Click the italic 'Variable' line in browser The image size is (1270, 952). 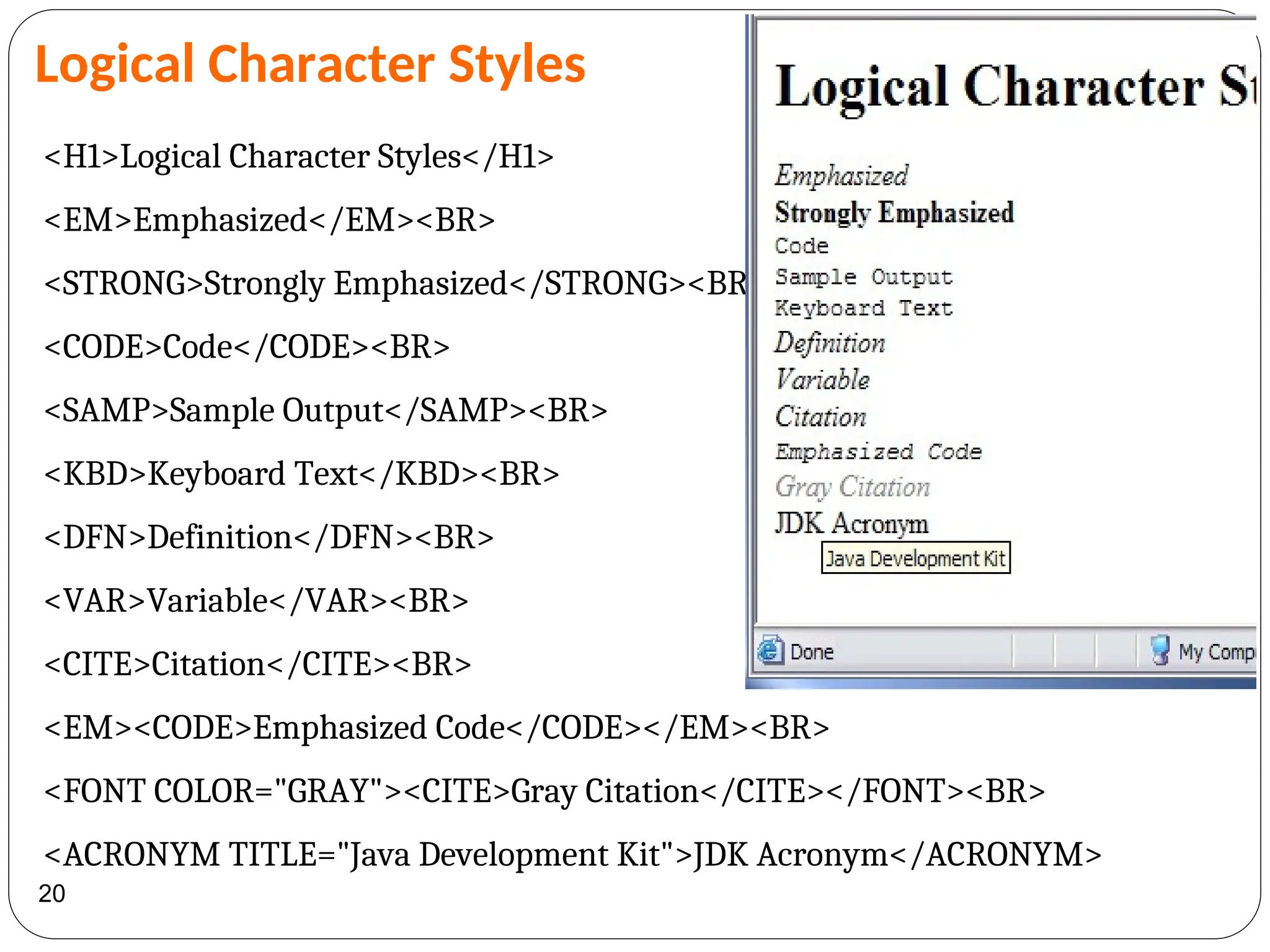822,379
